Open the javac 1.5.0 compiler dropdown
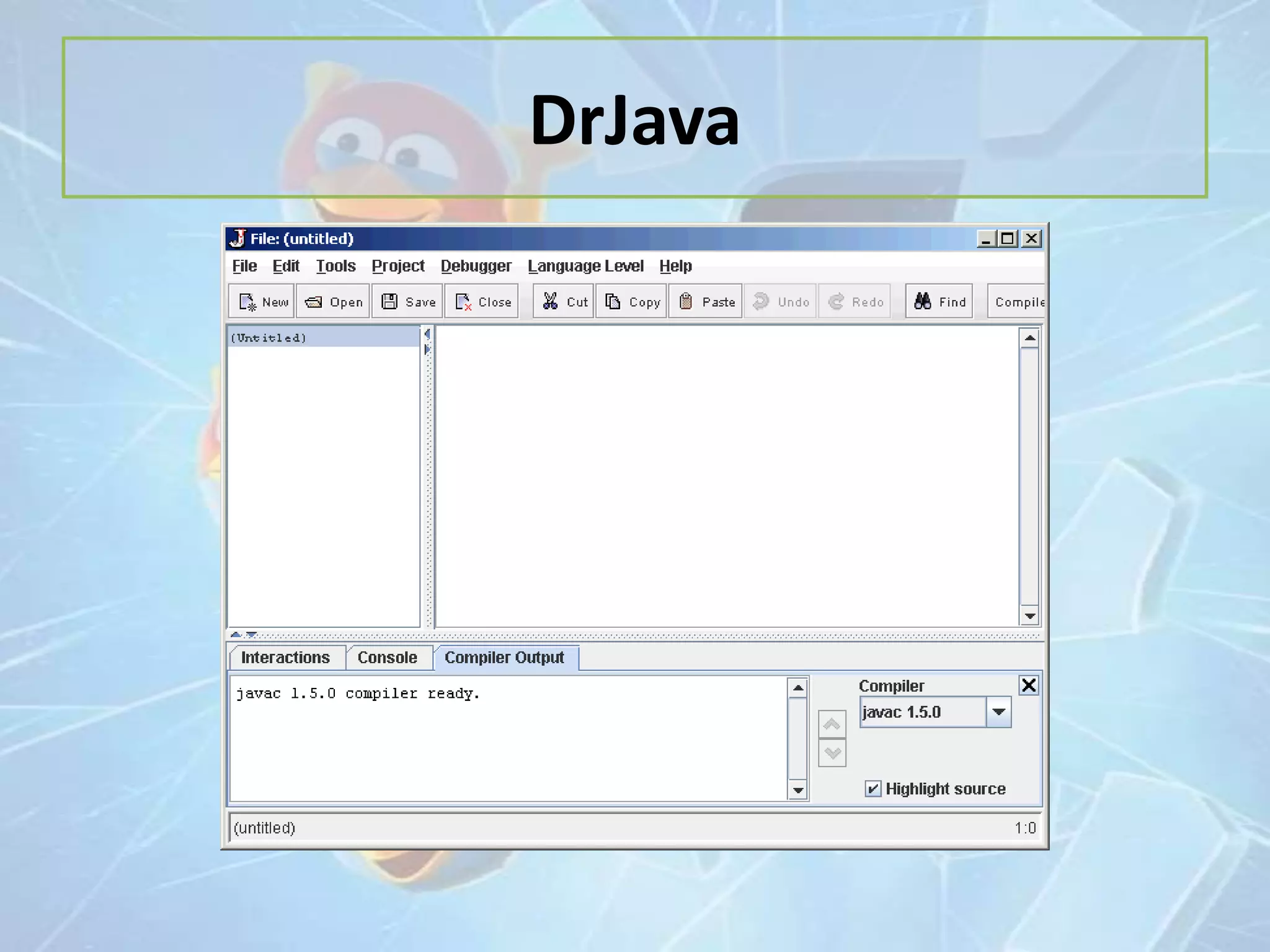Screen dimensions: 1270x952 (x=998, y=712)
